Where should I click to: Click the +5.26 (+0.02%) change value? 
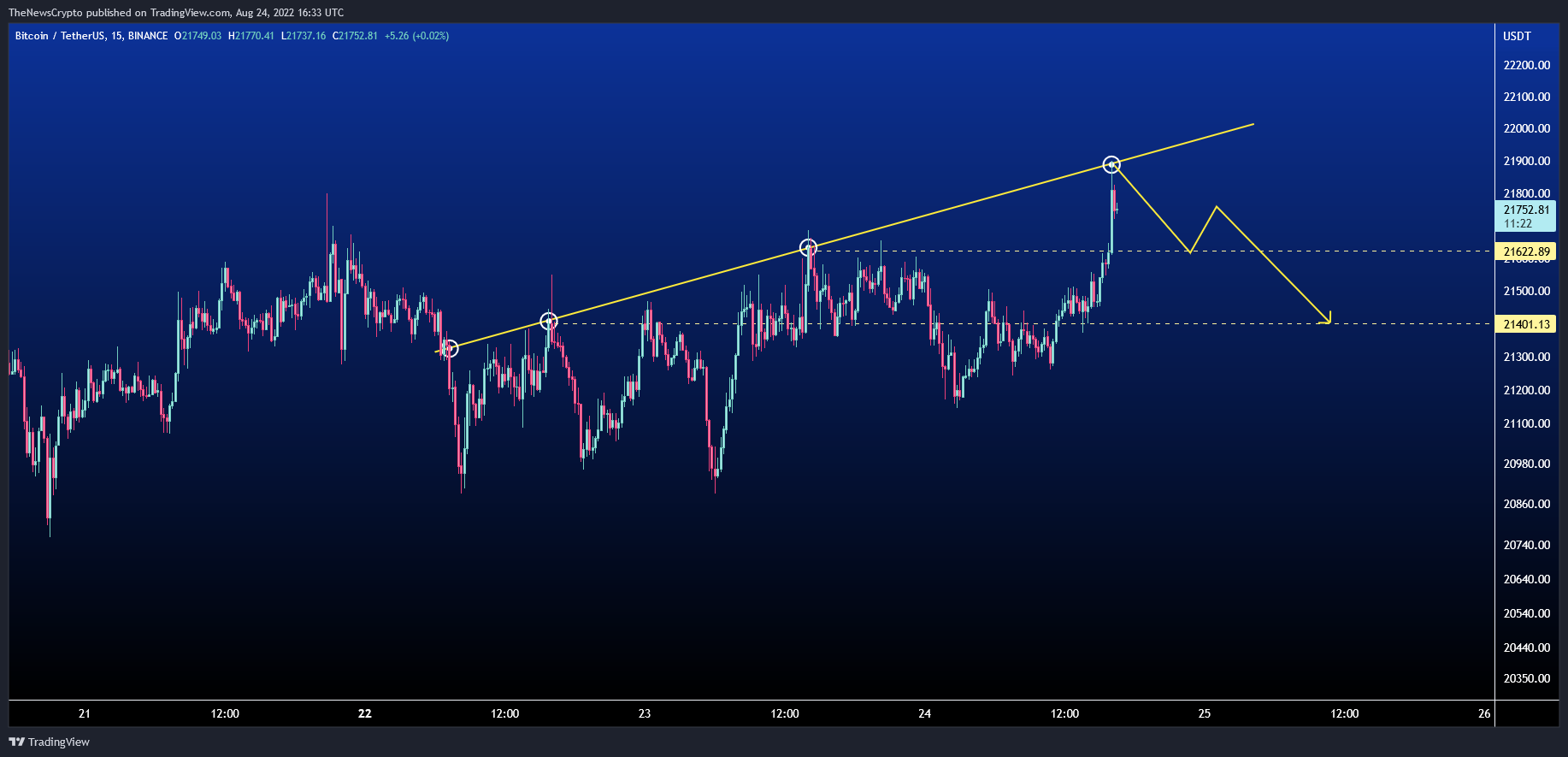tap(416, 36)
